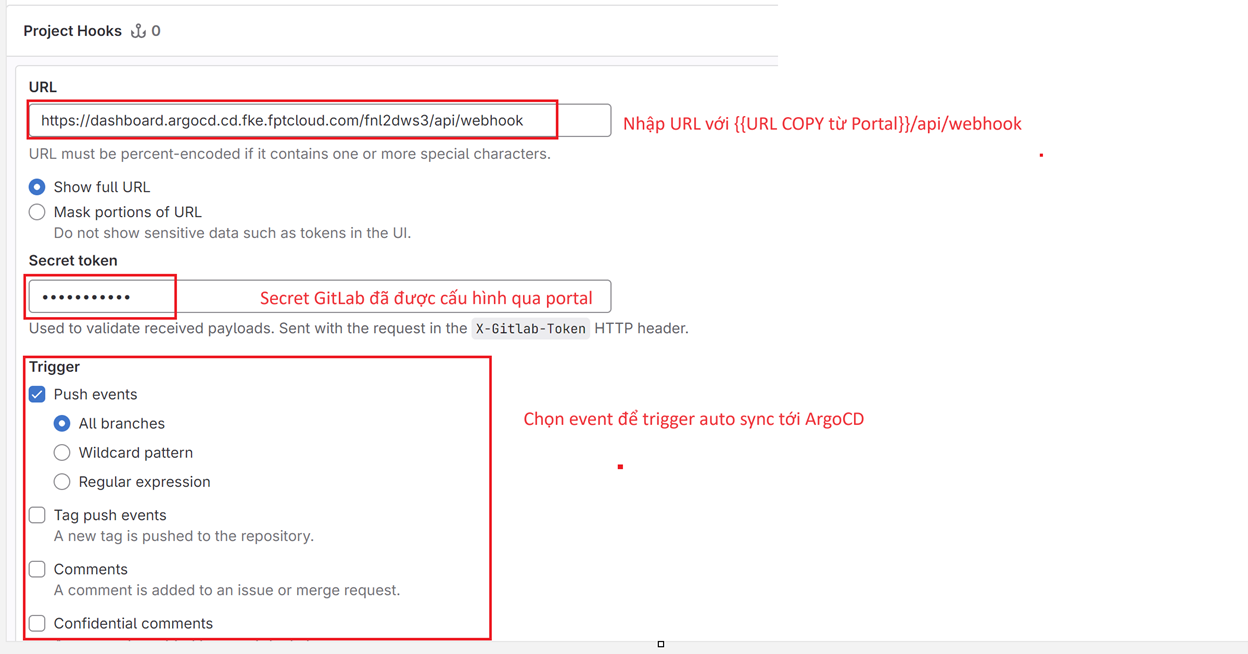Click the red annotation about /api/webhook
1248x654 pixels.
(822, 124)
